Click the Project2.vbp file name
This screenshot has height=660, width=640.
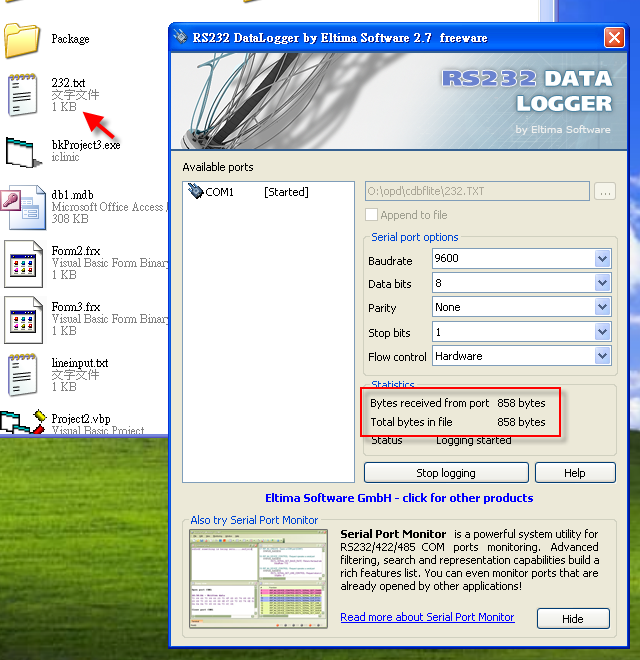pos(81,419)
